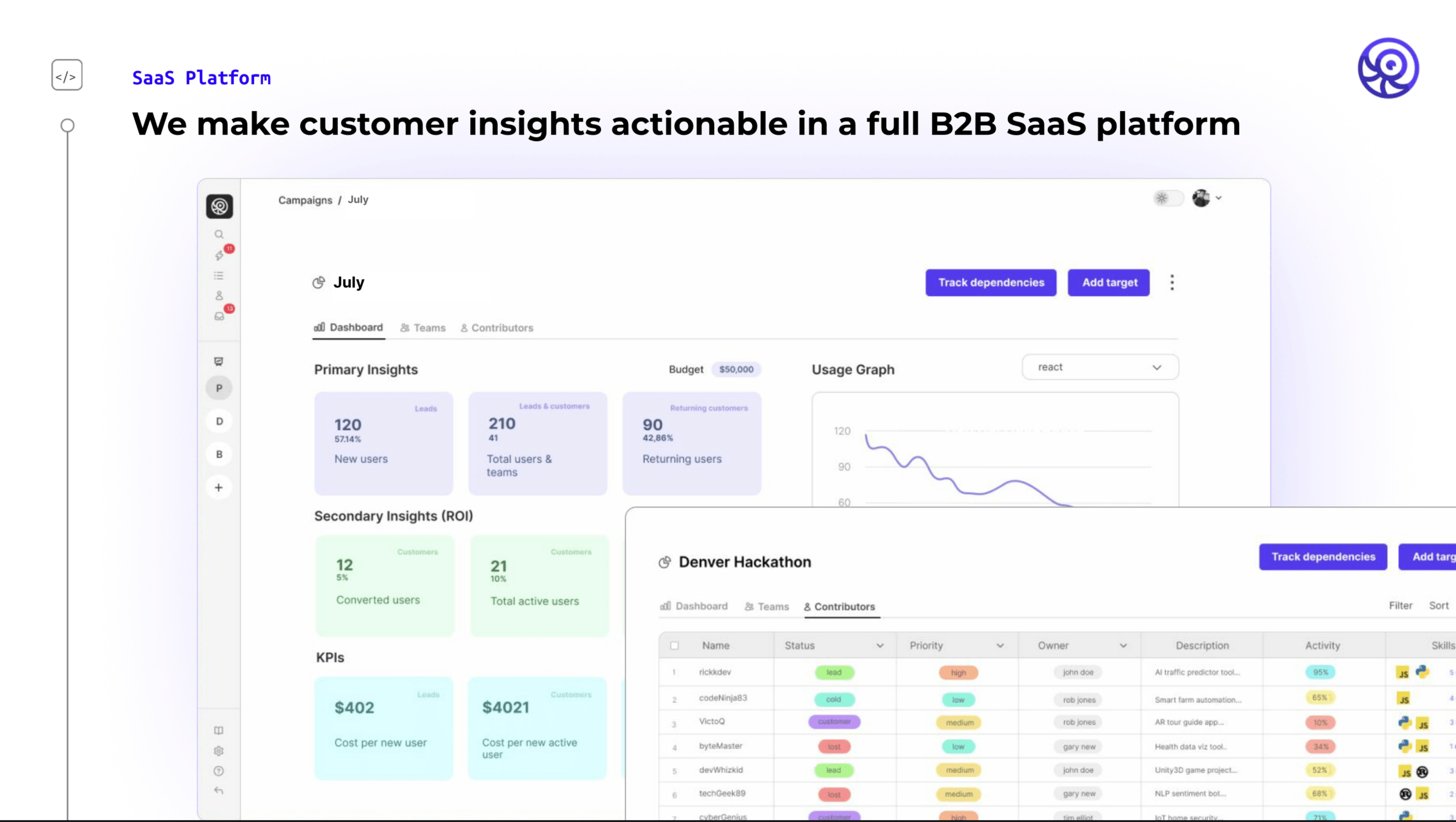This screenshot has width=1456, height=822.
Task: Click the plus icon to add workspace
Action: coord(219,488)
